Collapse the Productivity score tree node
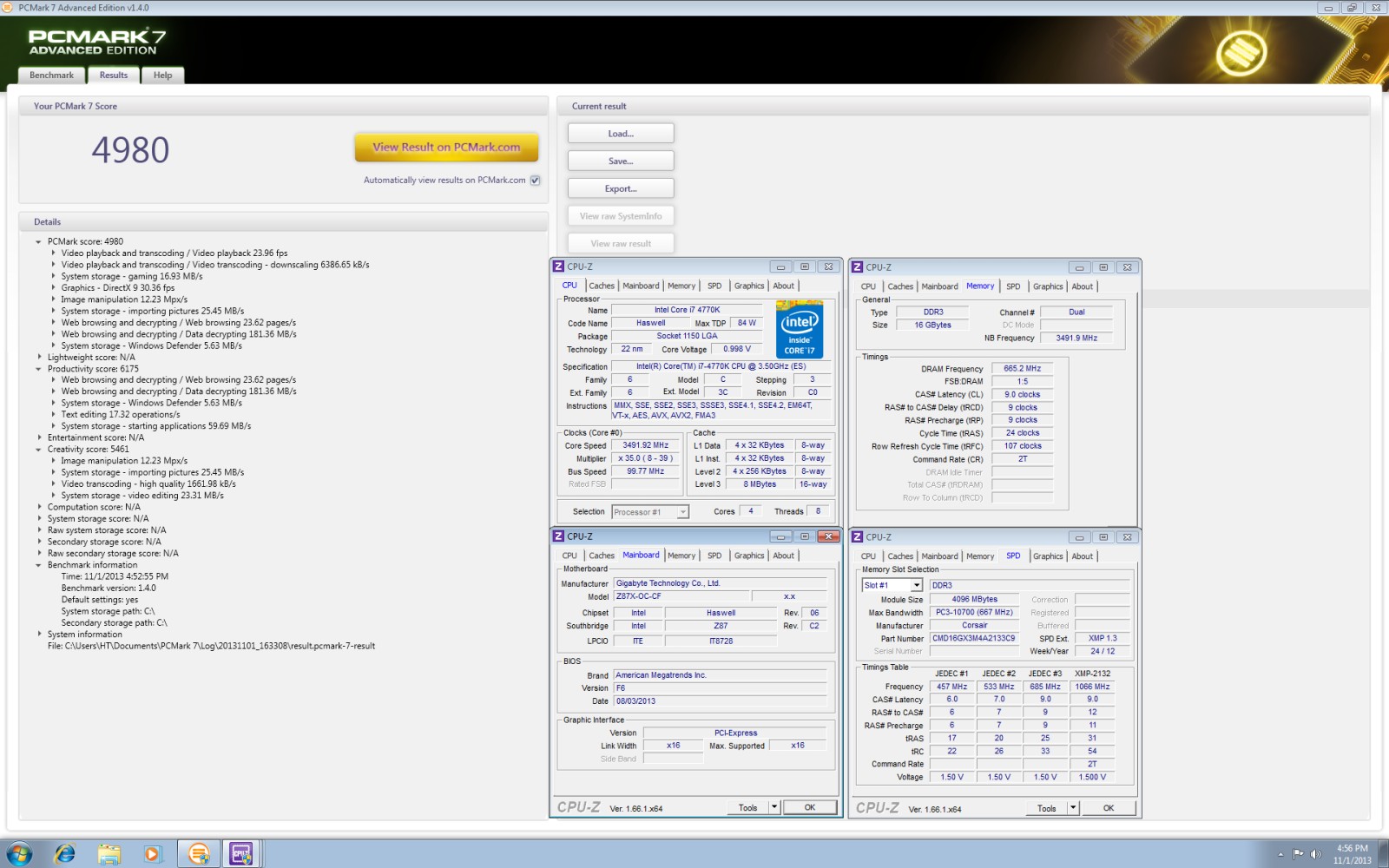 click(38, 369)
